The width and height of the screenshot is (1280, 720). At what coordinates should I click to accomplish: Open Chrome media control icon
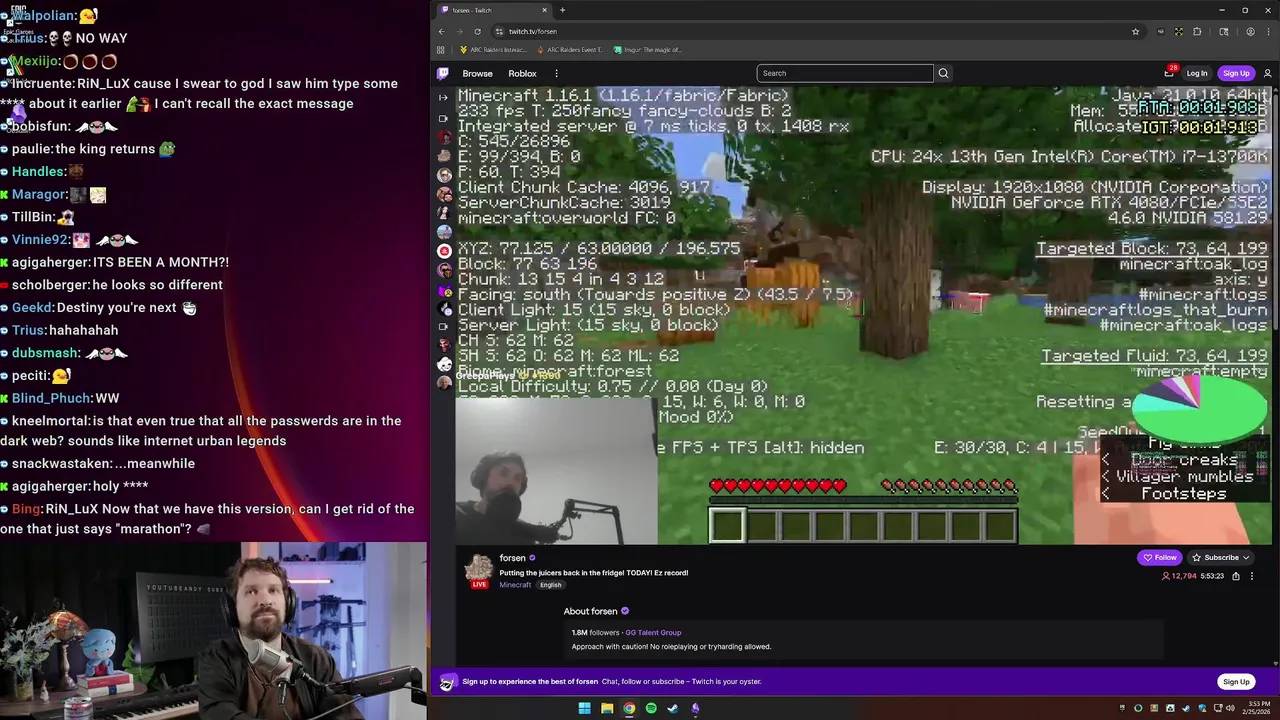click(x=1224, y=31)
